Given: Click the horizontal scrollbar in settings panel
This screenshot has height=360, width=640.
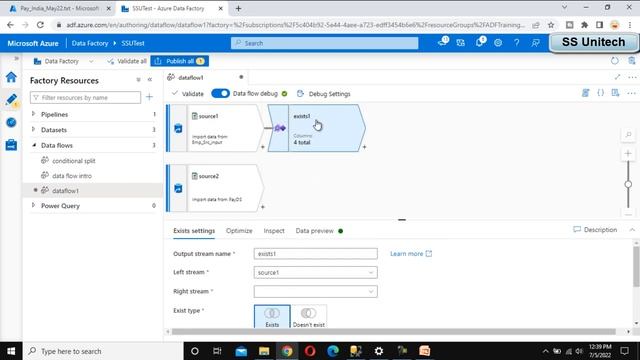Looking at the screenshot, I should click(x=393, y=331).
